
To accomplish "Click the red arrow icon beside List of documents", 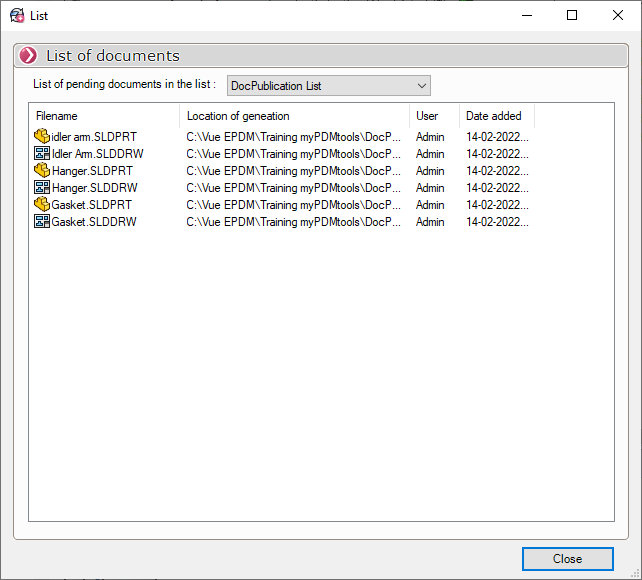I will tap(29, 56).
